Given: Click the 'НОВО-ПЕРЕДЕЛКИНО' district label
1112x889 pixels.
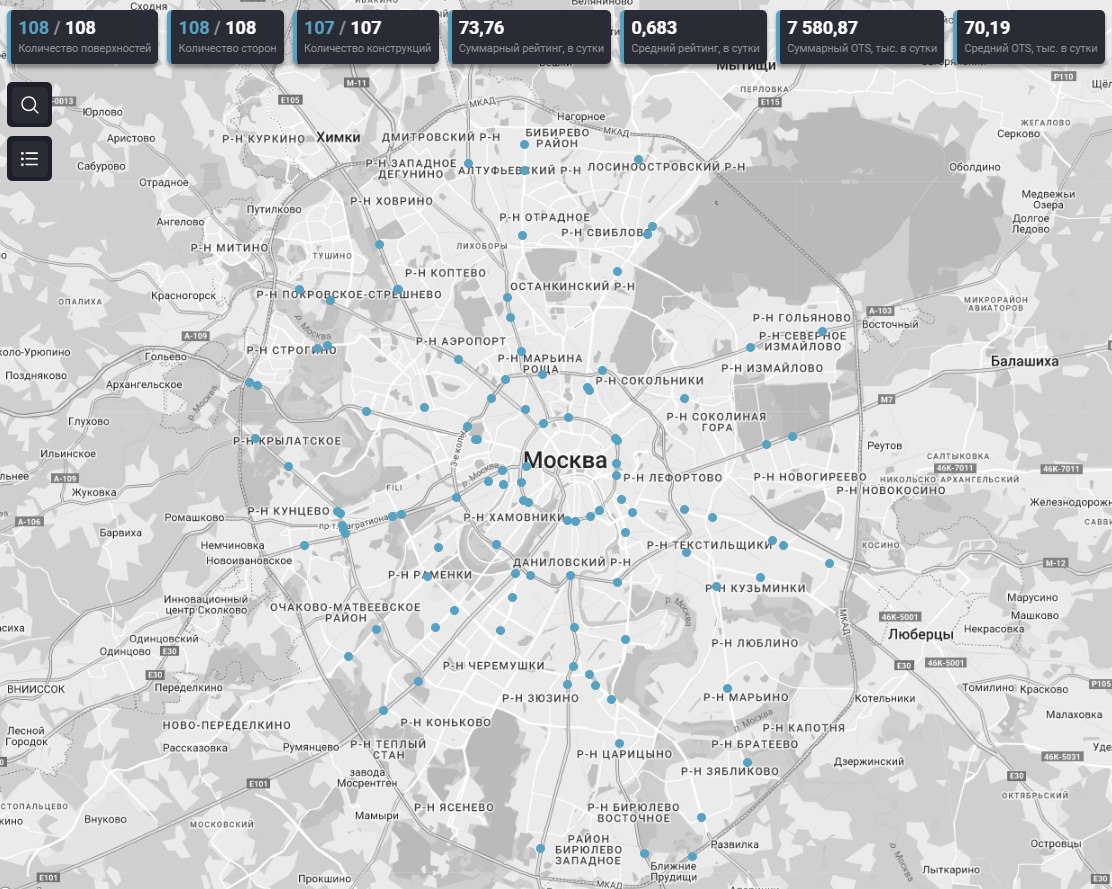Looking at the screenshot, I should coord(226,725).
